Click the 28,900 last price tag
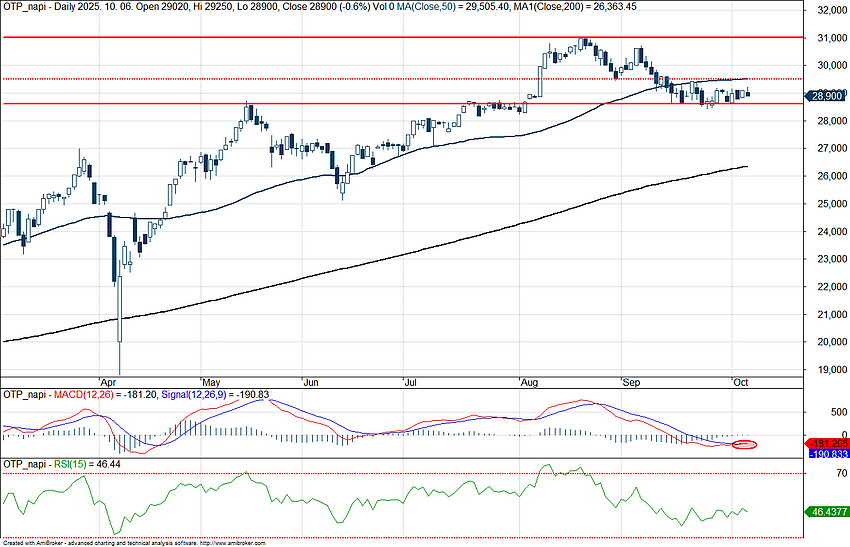The width and height of the screenshot is (850, 547). [826, 96]
